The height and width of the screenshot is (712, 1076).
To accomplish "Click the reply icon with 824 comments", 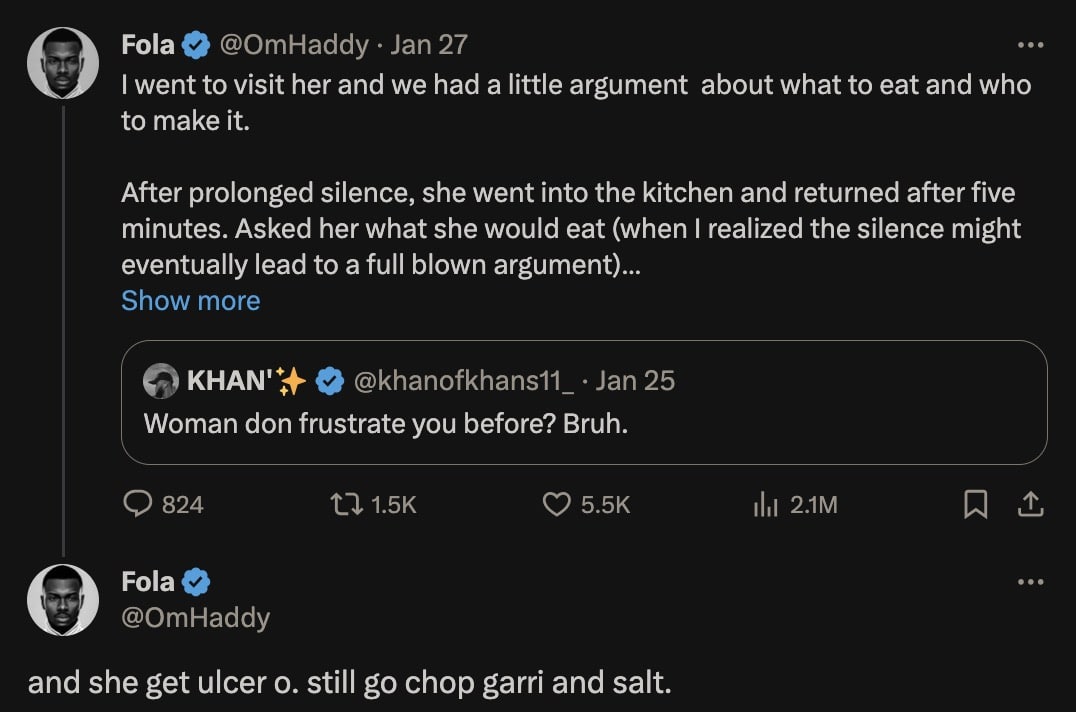I will point(136,505).
